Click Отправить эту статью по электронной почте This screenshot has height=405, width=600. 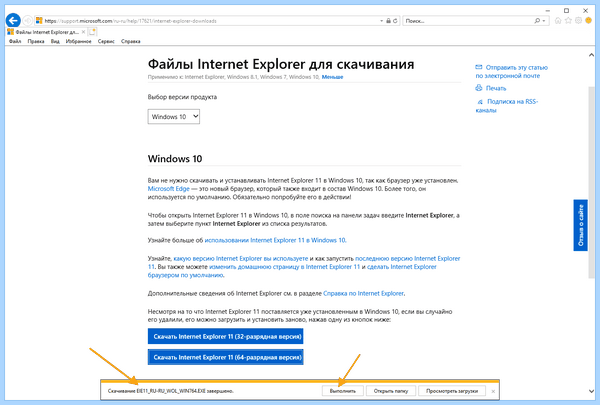click(512, 72)
